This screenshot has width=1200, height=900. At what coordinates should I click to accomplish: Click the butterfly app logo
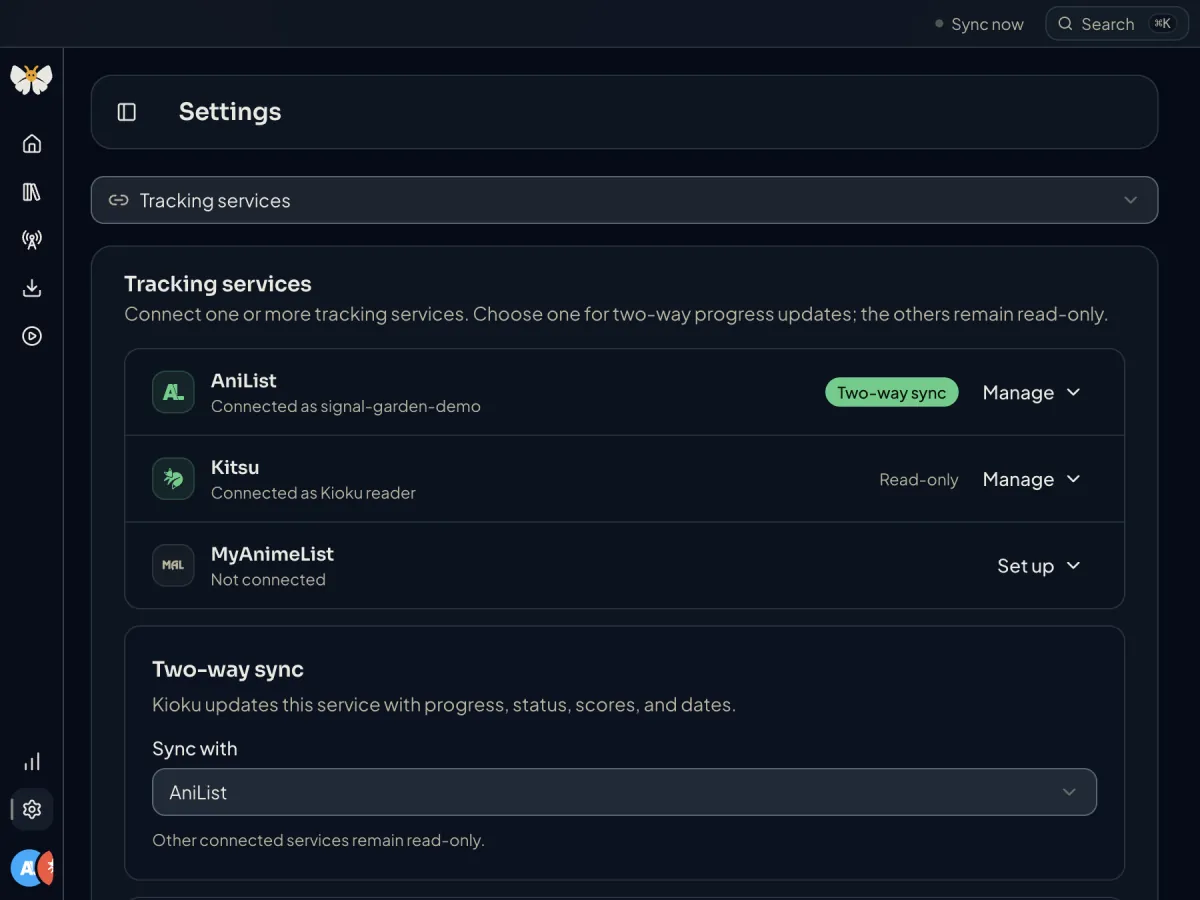pos(31,79)
